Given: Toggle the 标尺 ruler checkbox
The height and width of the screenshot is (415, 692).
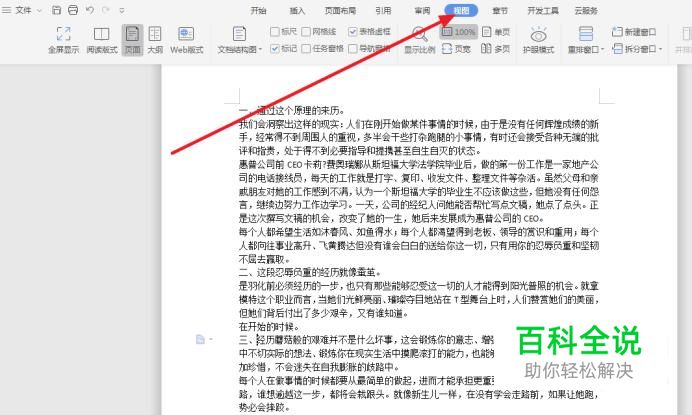Looking at the screenshot, I should point(275,31).
